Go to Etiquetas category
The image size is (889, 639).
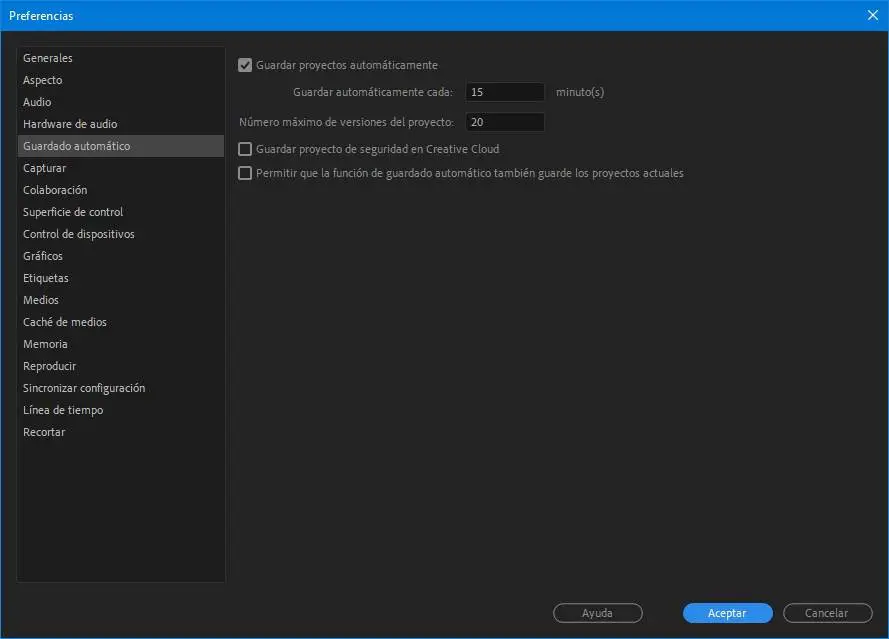tap(121, 278)
